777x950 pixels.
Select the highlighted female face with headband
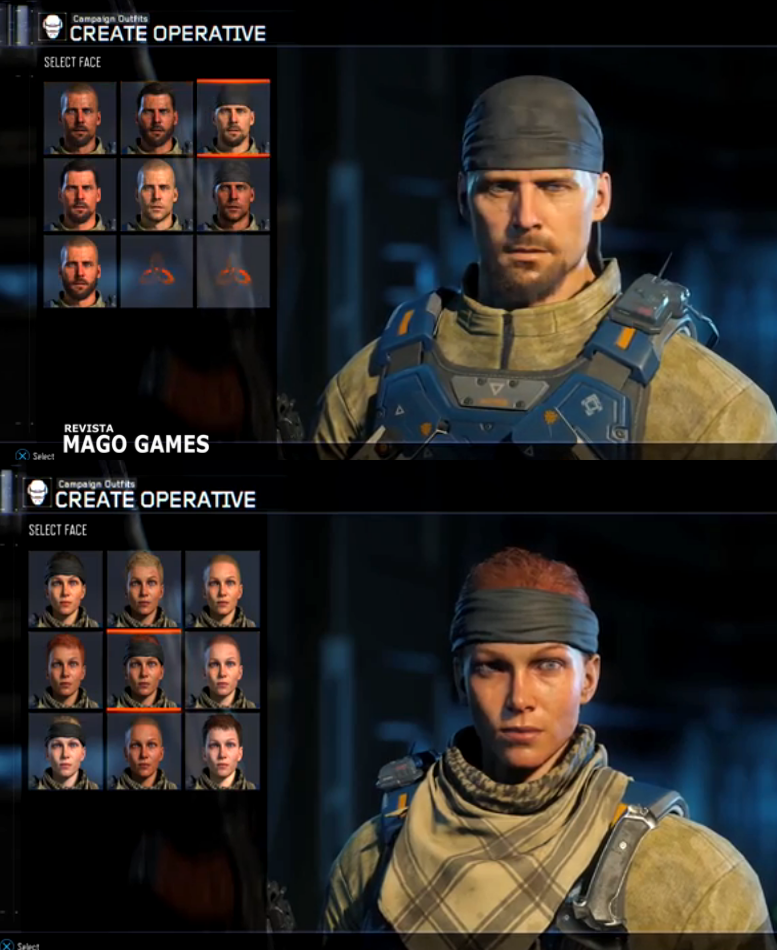144,671
